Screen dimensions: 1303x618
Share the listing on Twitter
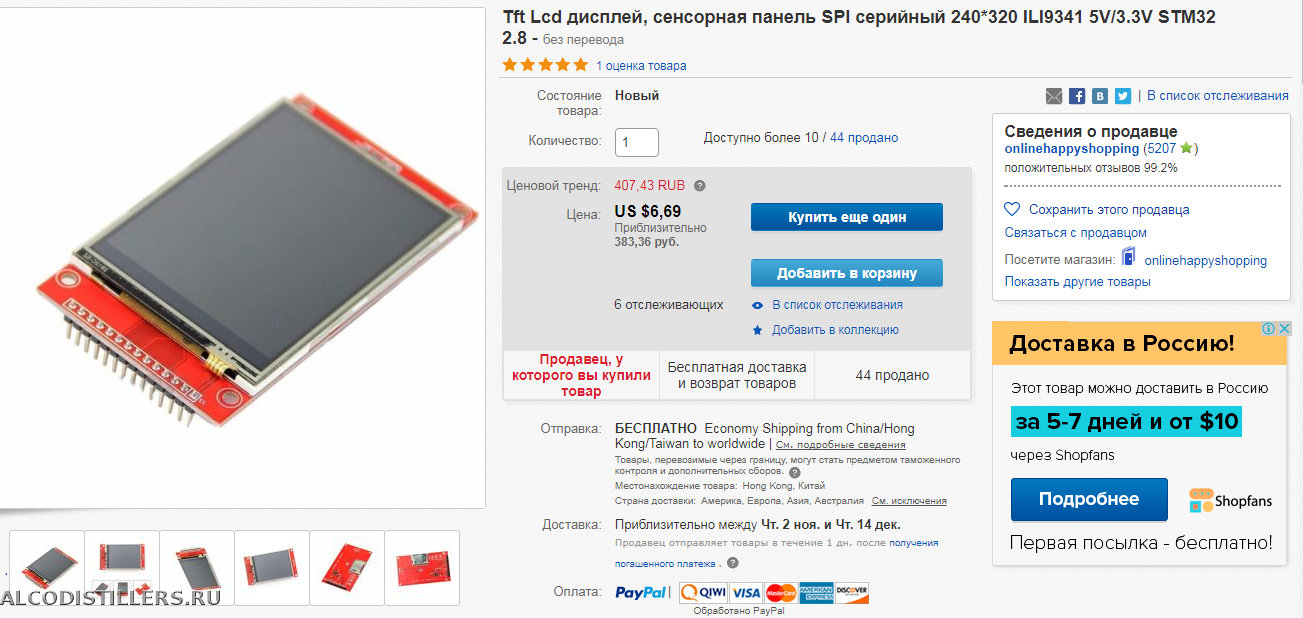pyautogui.click(x=1123, y=96)
